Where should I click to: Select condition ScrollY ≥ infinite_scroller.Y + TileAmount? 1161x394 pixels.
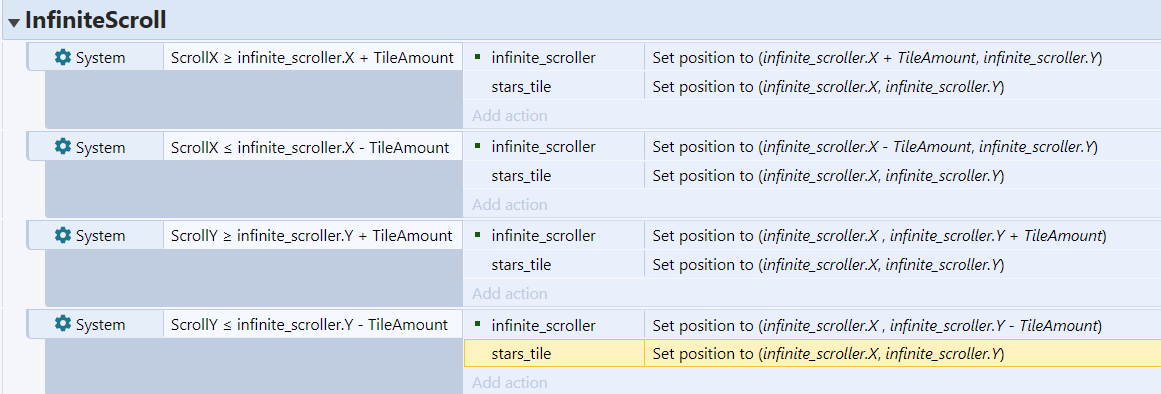coord(312,236)
